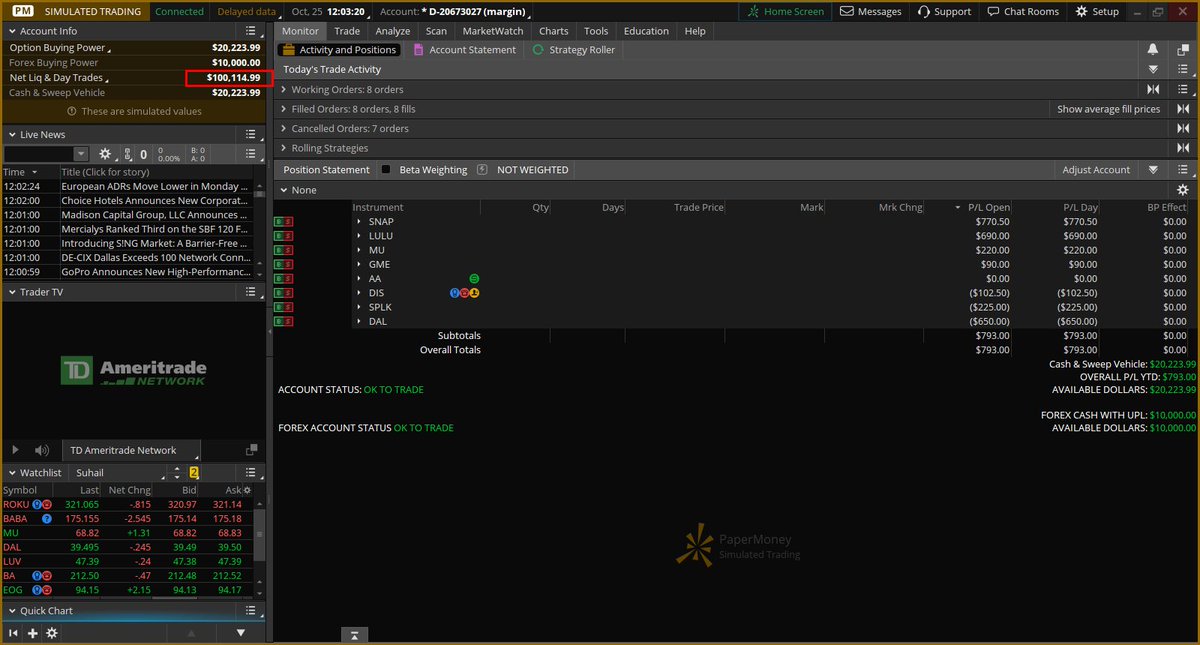Detach the Monitor window via pop-out icon
Image resolution: width=1200 pixels, height=645 pixels.
pyautogui.click(x=1182, y=50)
